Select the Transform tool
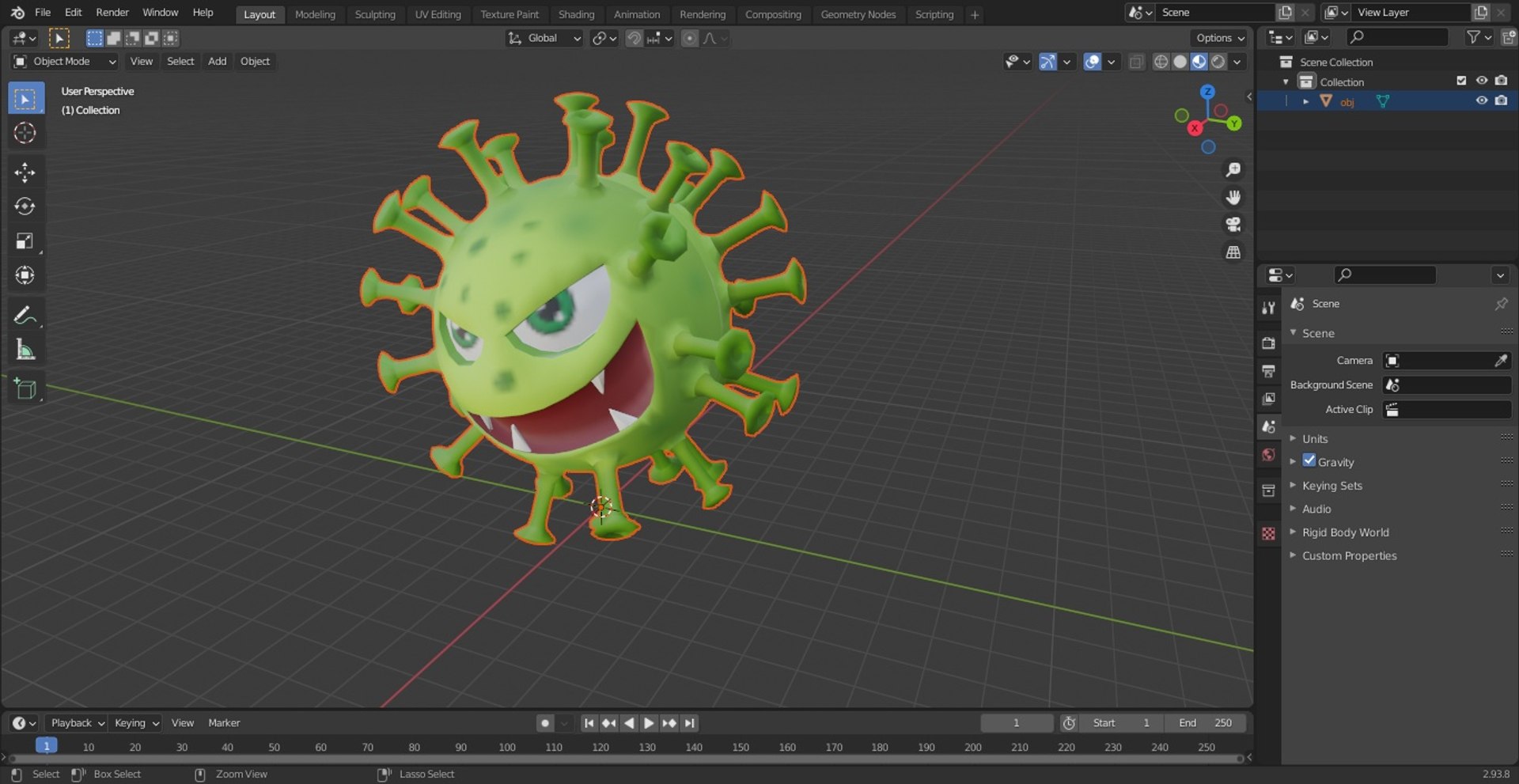The width and height of the screenshot is (1519, 784). pos(25,275)
